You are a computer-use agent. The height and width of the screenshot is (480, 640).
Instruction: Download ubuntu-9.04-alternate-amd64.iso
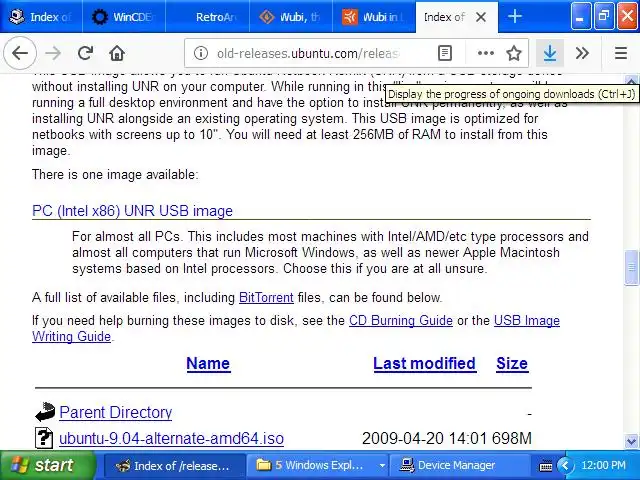171,438
